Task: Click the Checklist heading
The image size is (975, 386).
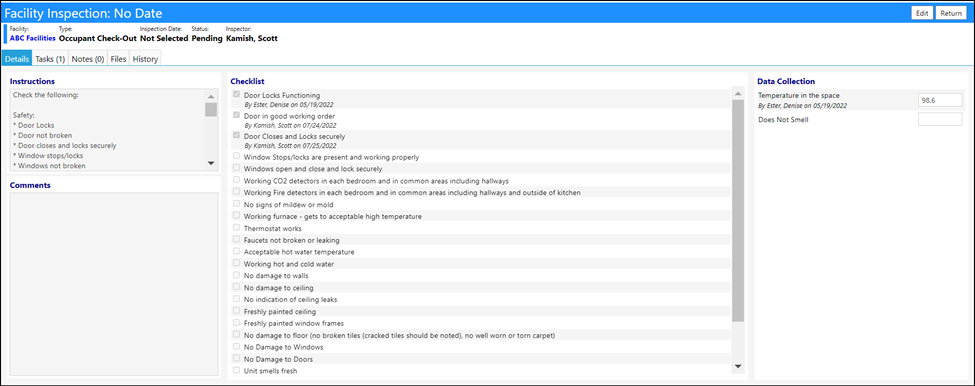Action: coord(247,81)
